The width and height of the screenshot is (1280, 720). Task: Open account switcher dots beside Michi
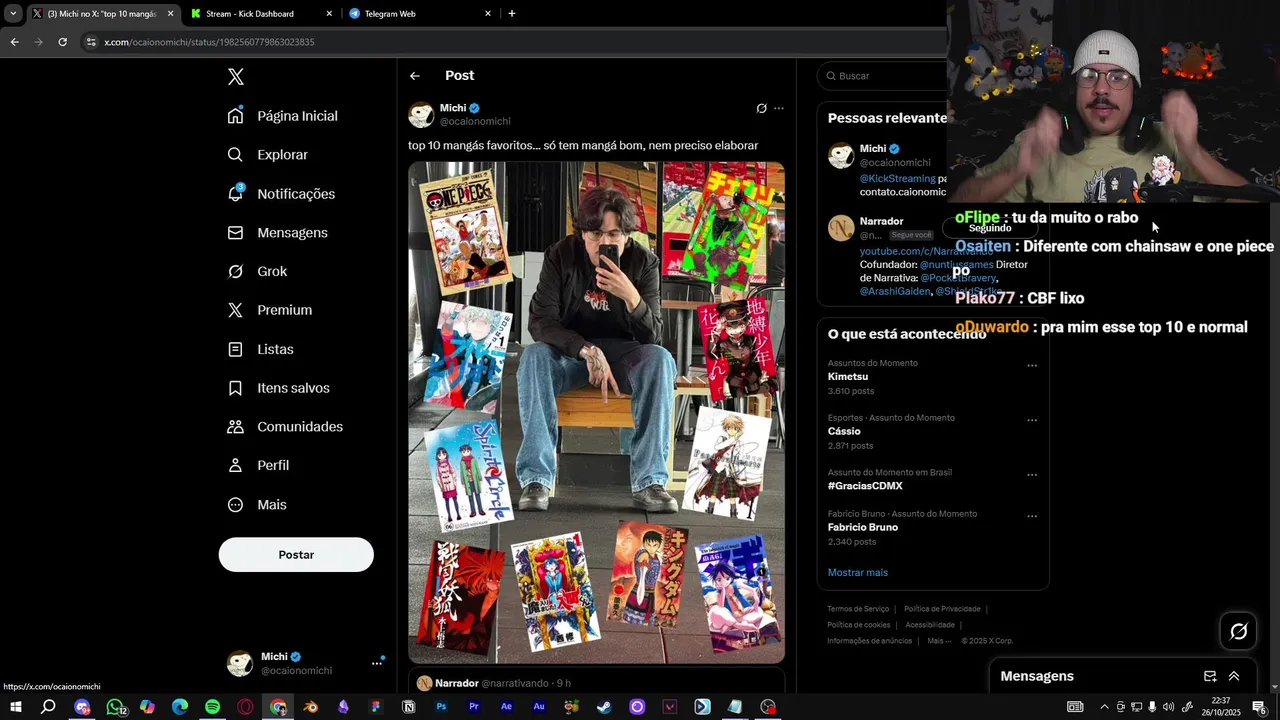pos(377,663)
